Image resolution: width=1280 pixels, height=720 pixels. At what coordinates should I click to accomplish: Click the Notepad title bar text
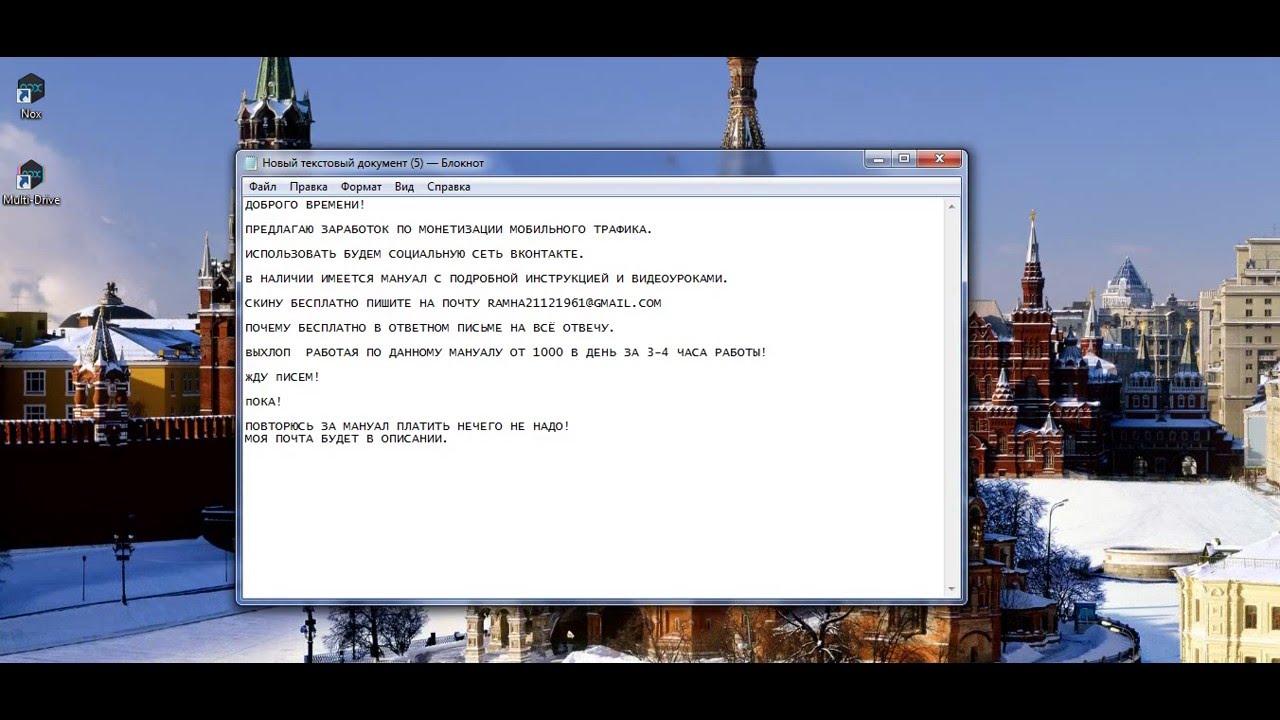tap(373, 162)
